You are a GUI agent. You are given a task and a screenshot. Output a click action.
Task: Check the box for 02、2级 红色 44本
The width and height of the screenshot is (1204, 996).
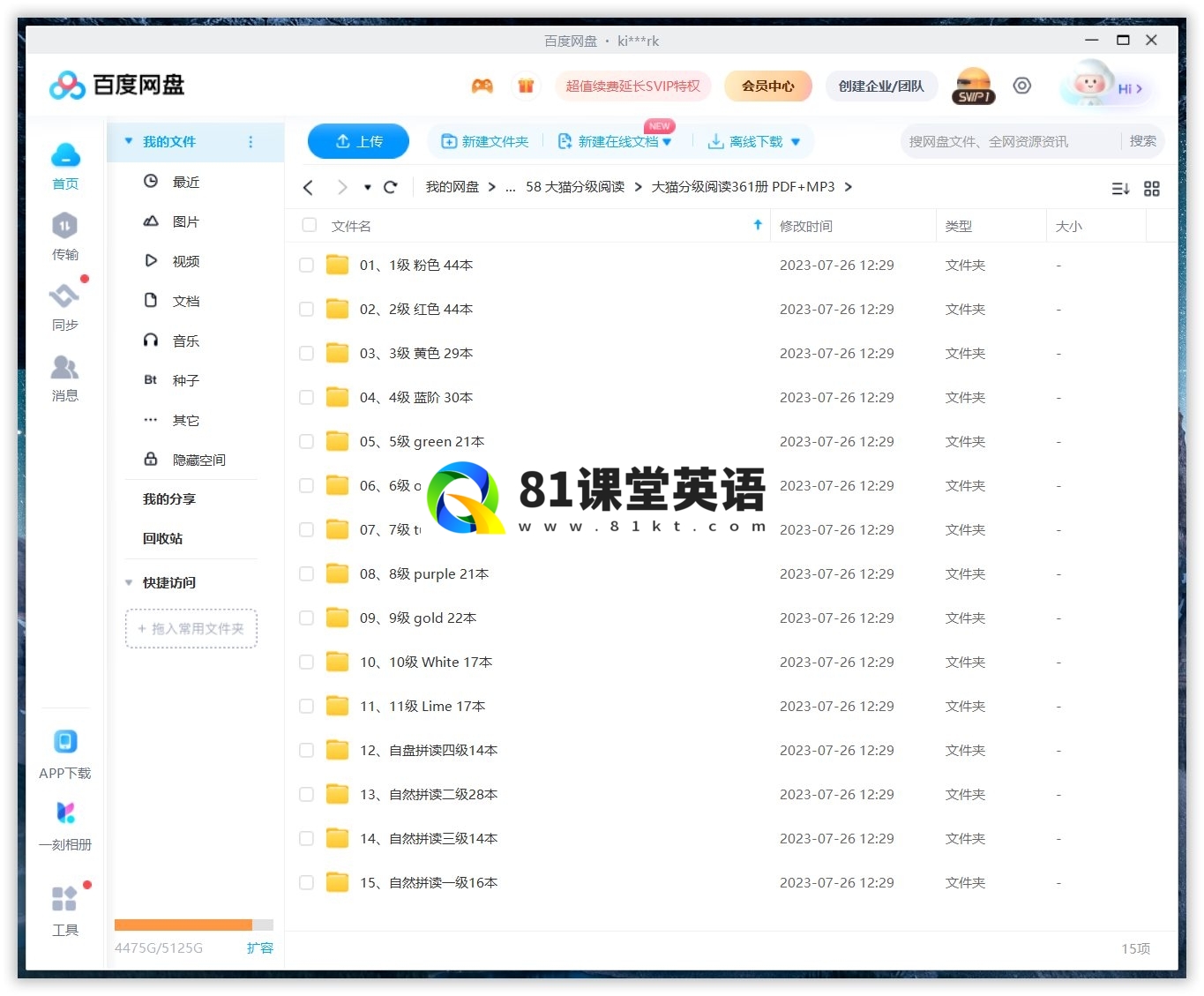(x=306, y=309)
